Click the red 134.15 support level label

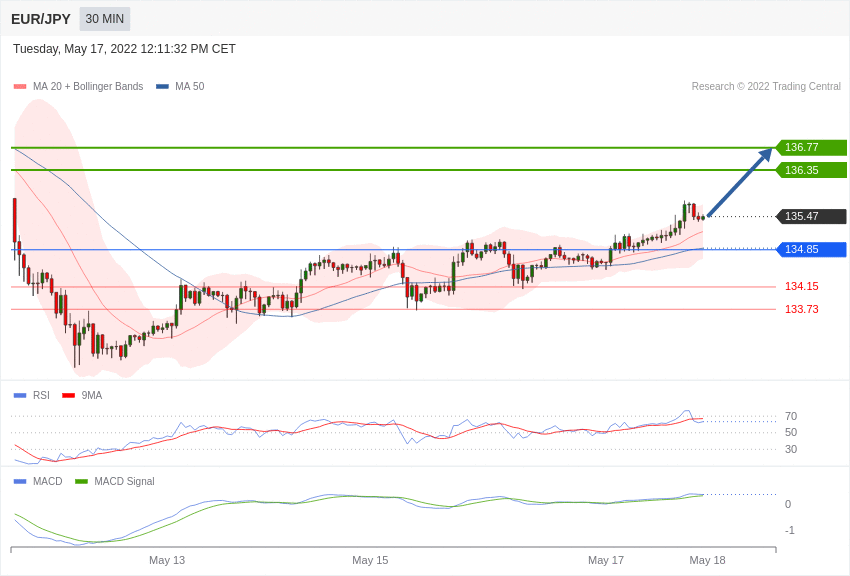(801, 286)
